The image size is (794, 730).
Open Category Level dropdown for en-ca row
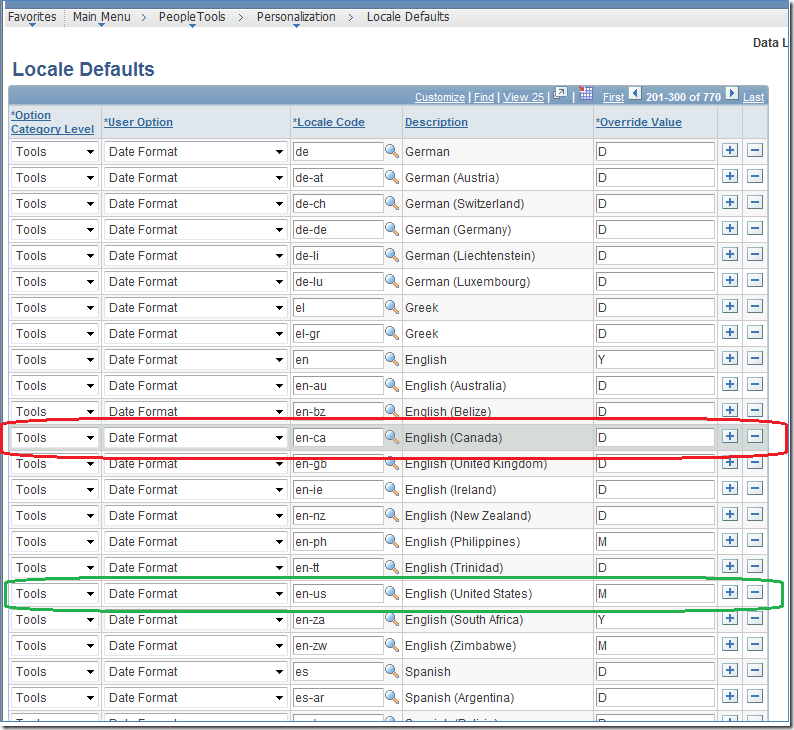tap(90, 437)
